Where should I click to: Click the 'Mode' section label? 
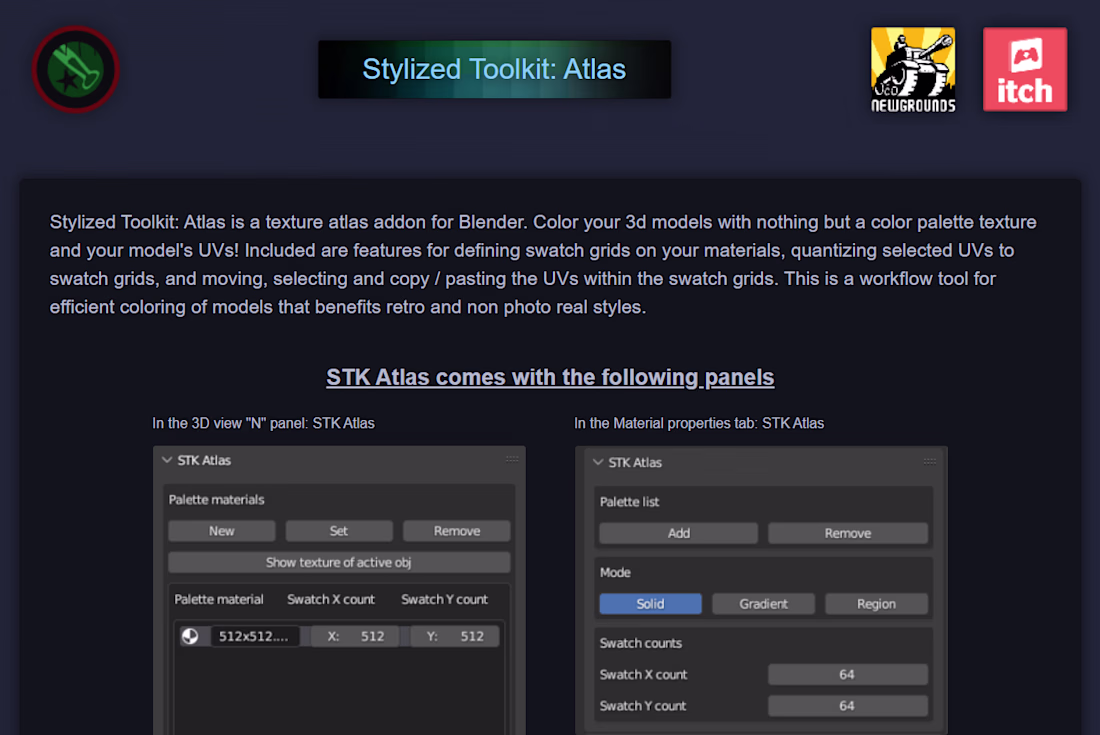(x=615, y=572)
